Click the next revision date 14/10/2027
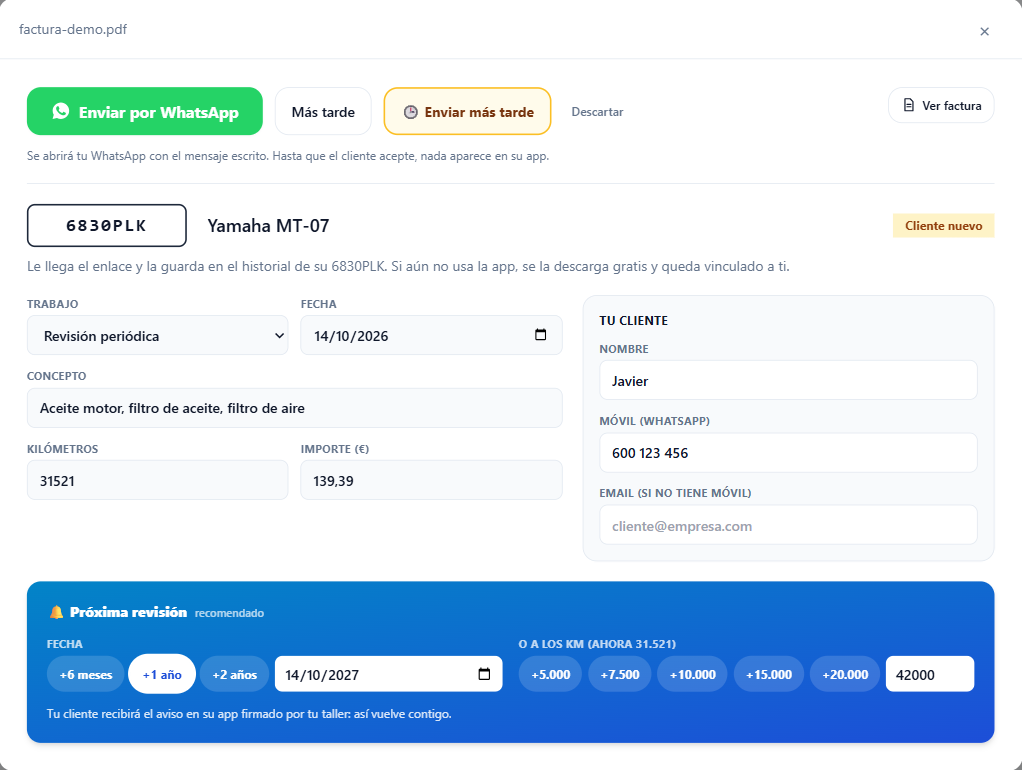 click(x=388, y=674)
